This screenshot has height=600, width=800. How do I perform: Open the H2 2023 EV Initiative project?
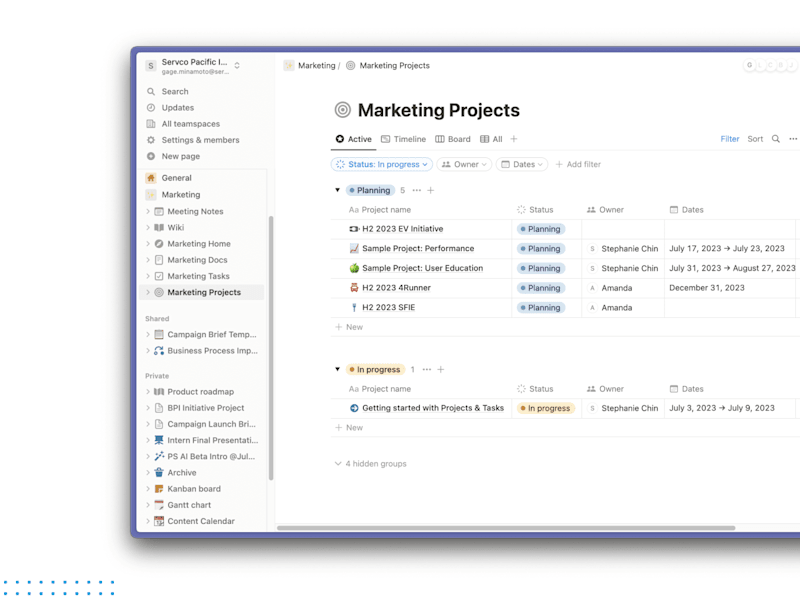tap(403, 229)
